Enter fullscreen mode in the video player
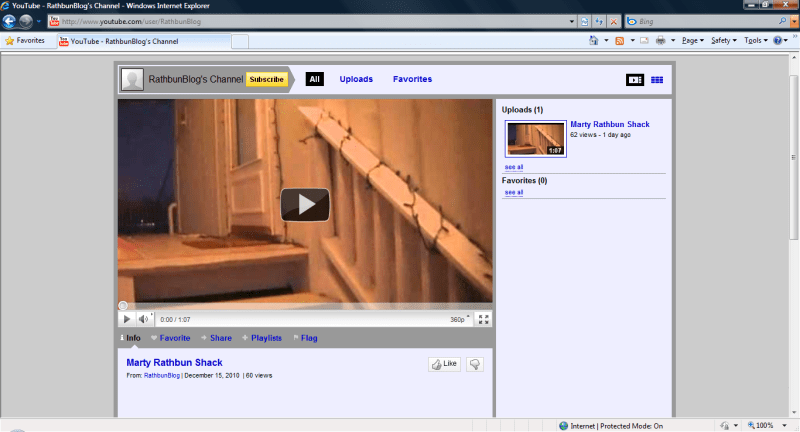 pyautogui.click(x=483, y=319)
